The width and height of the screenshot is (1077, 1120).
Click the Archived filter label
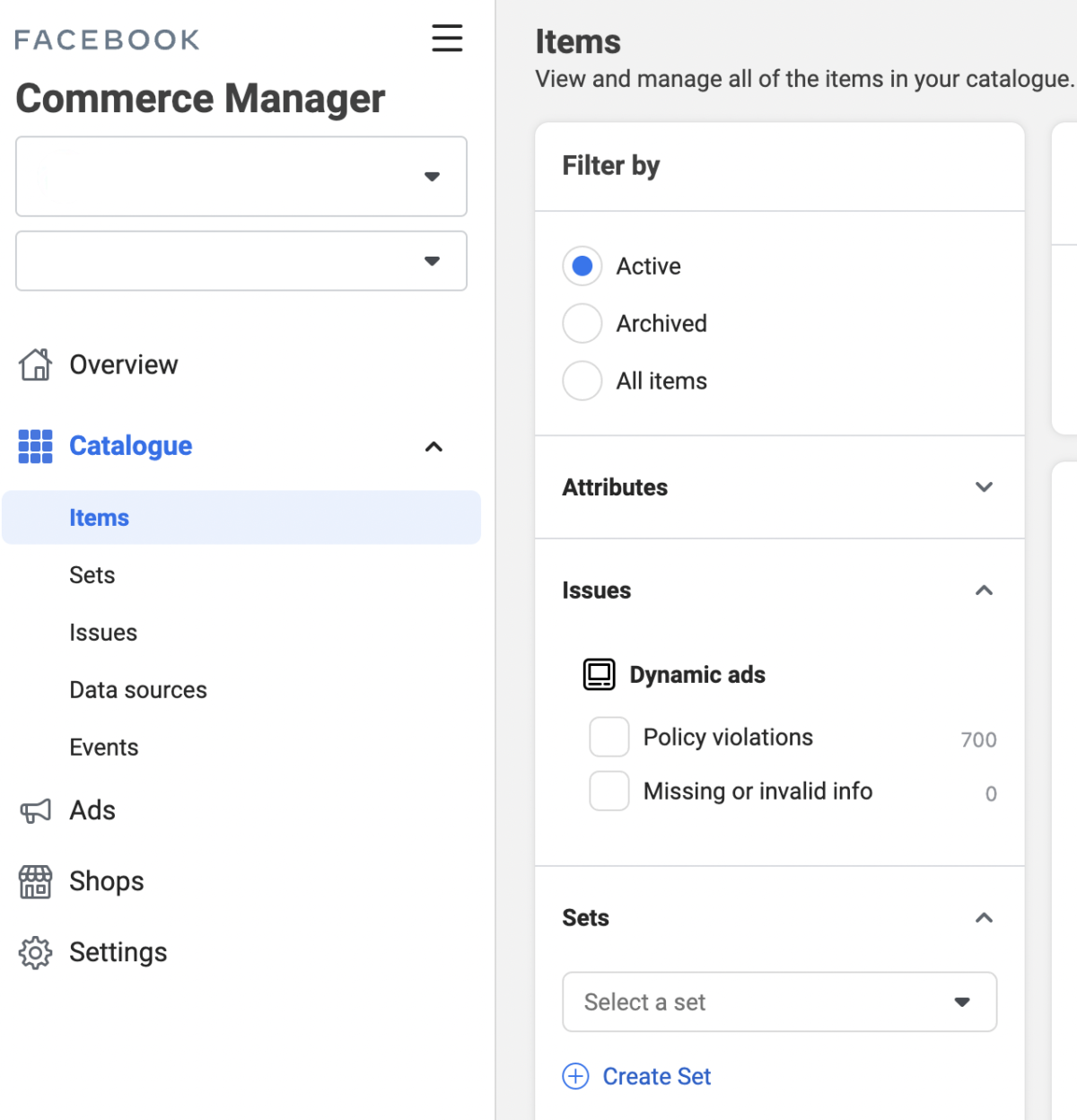(x=661, y=324)
